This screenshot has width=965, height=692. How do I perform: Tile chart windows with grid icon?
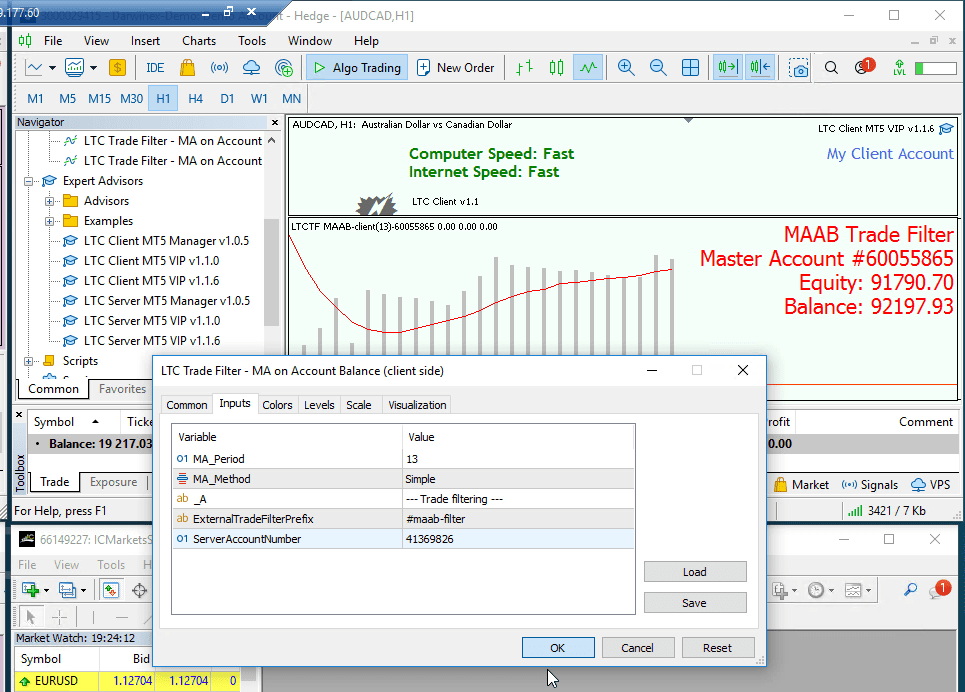691,68
